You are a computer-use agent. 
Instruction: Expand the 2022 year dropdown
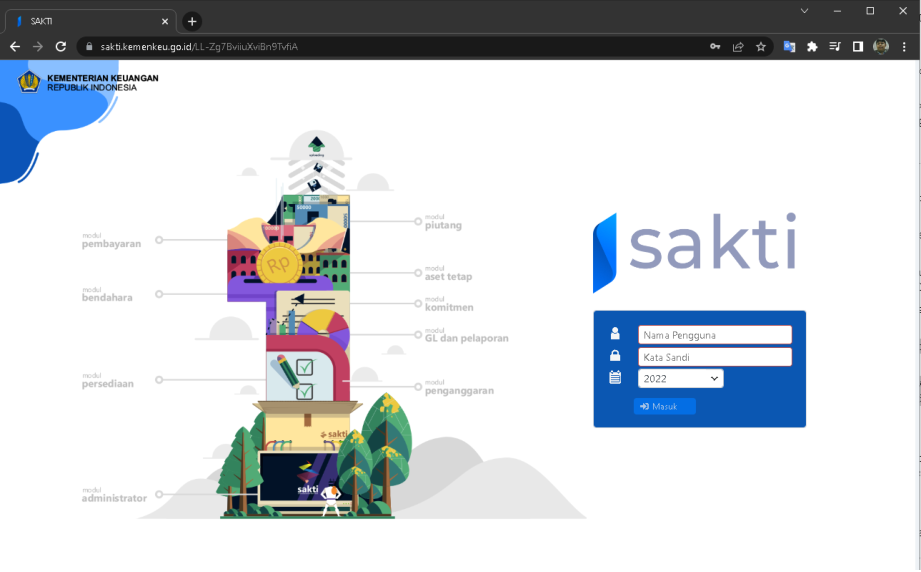coord(680,379)
